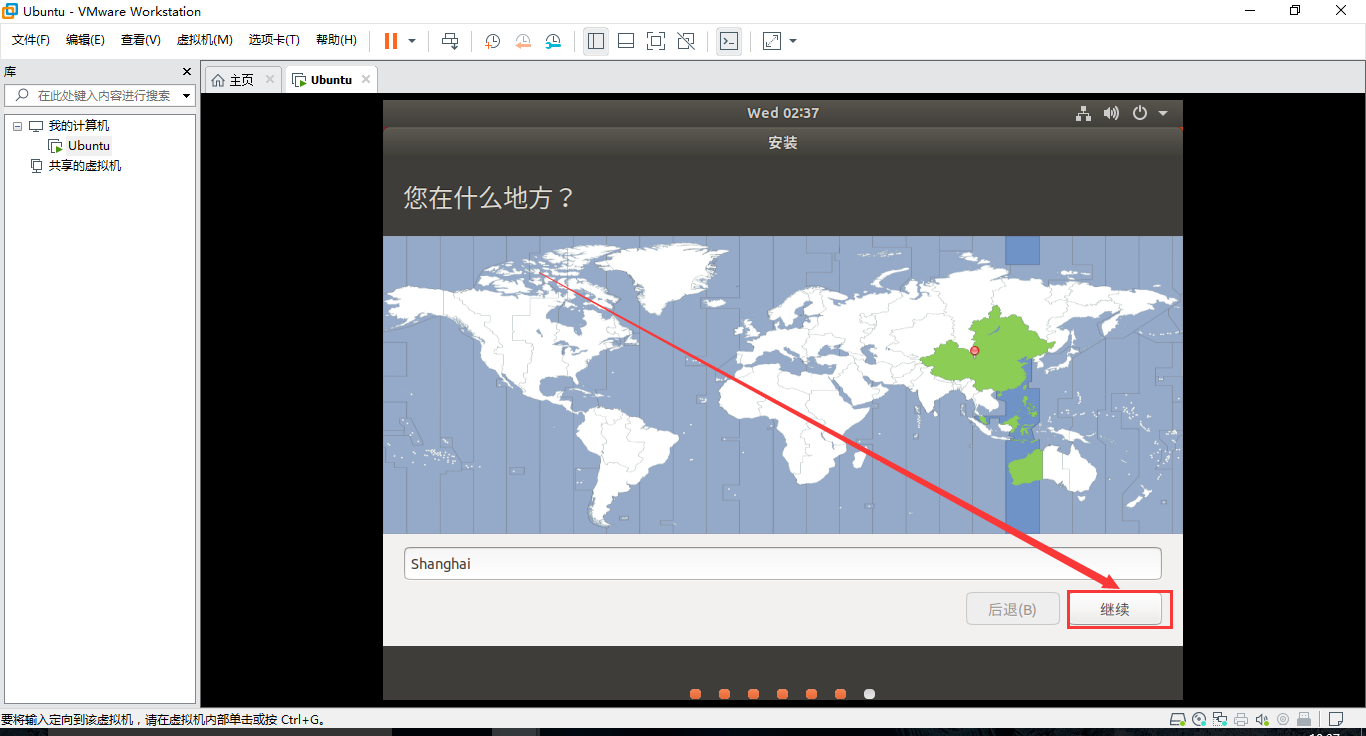The image size is (1366, 736).
Task: Open the 帮助(H) menu
Action: click(x=336, y=40)
